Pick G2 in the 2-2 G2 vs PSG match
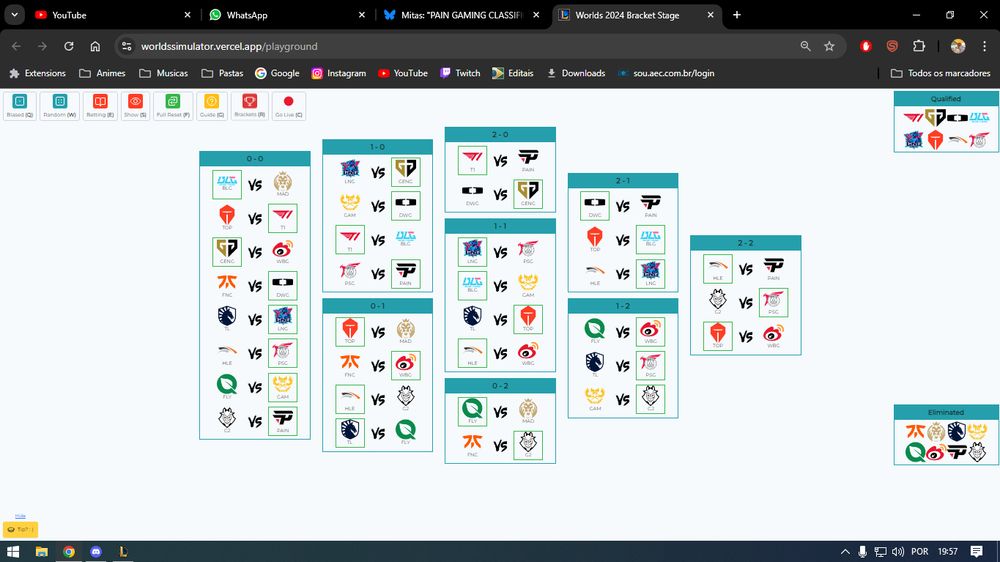Viewport: 1000px width, 562px height. (718, 302)
